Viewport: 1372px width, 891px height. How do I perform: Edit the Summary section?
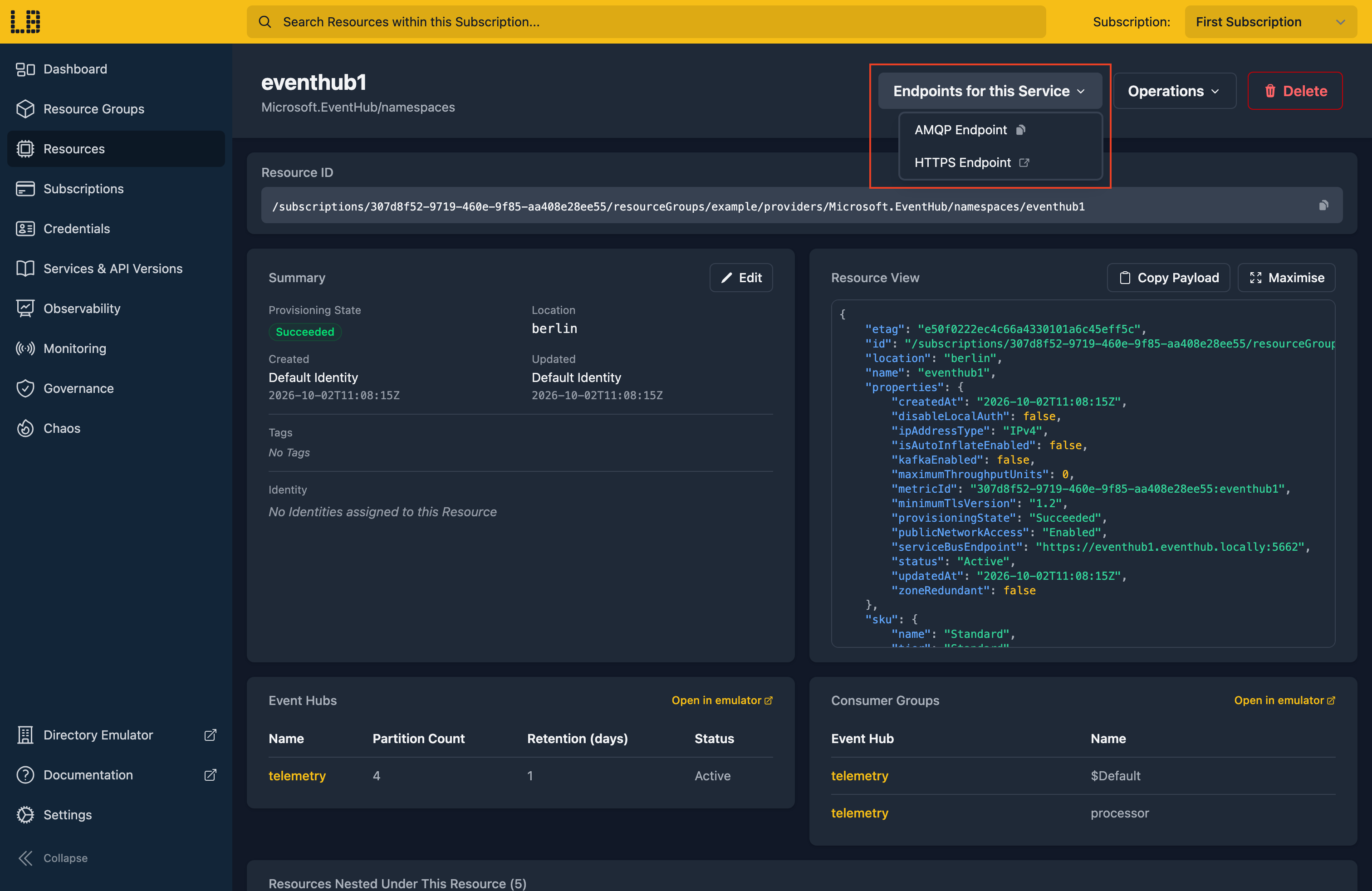pyautogui.click(x=741, y=278)
